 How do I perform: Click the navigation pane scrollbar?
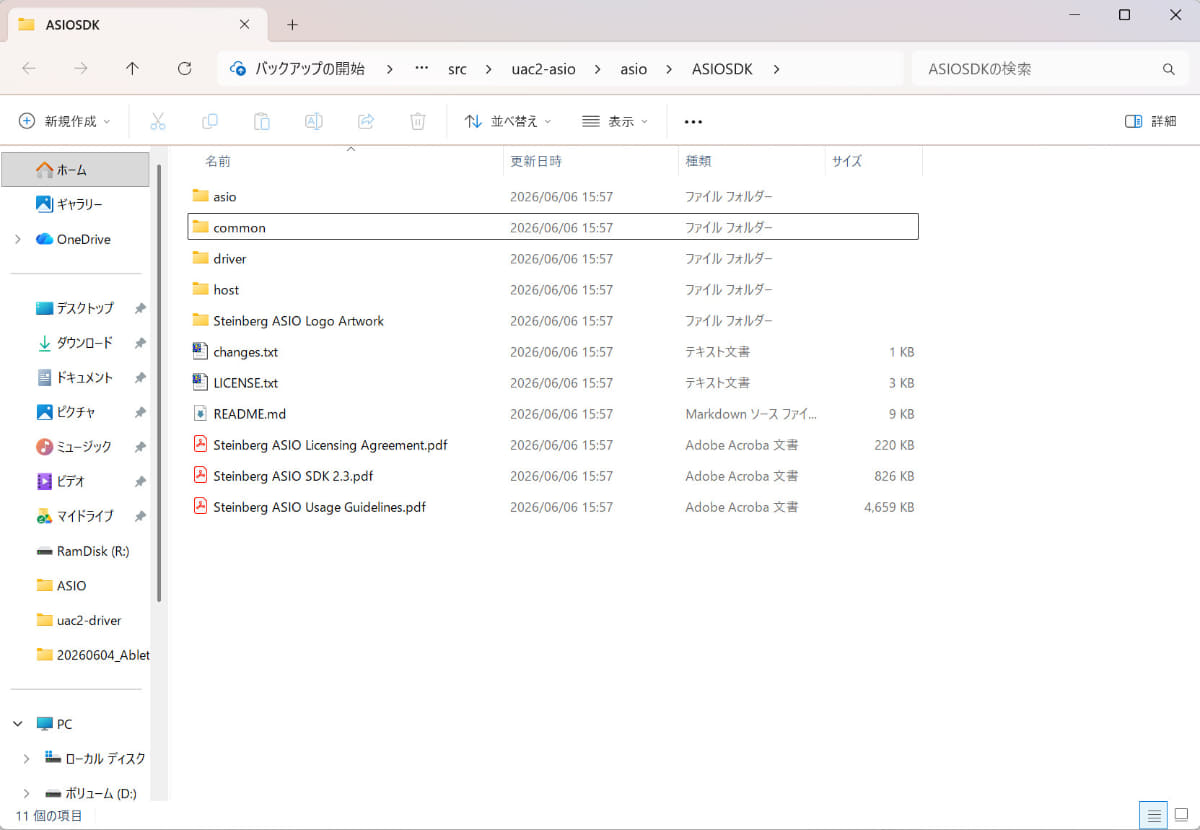tap(159, 383)
